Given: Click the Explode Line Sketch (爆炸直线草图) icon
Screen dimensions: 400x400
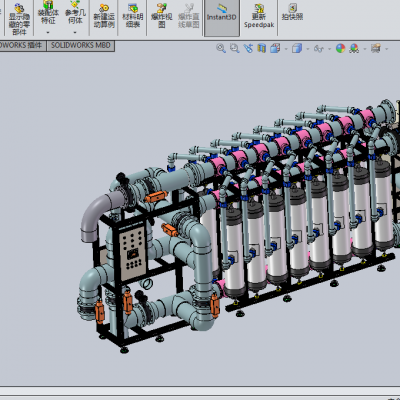Looking at the screenshot, I should 189,16.
